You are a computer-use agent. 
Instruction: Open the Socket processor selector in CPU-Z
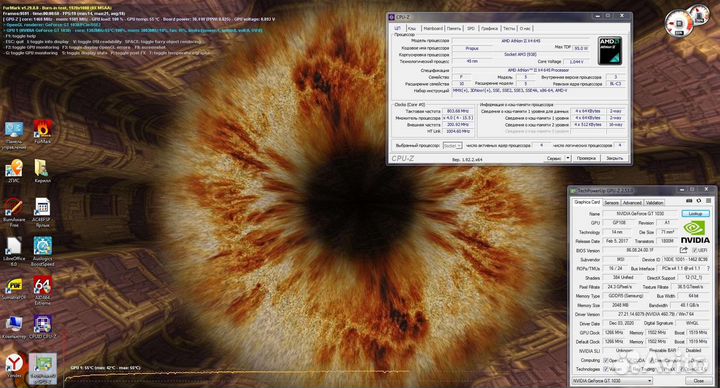pyautogui.click(x=452, y=146)
